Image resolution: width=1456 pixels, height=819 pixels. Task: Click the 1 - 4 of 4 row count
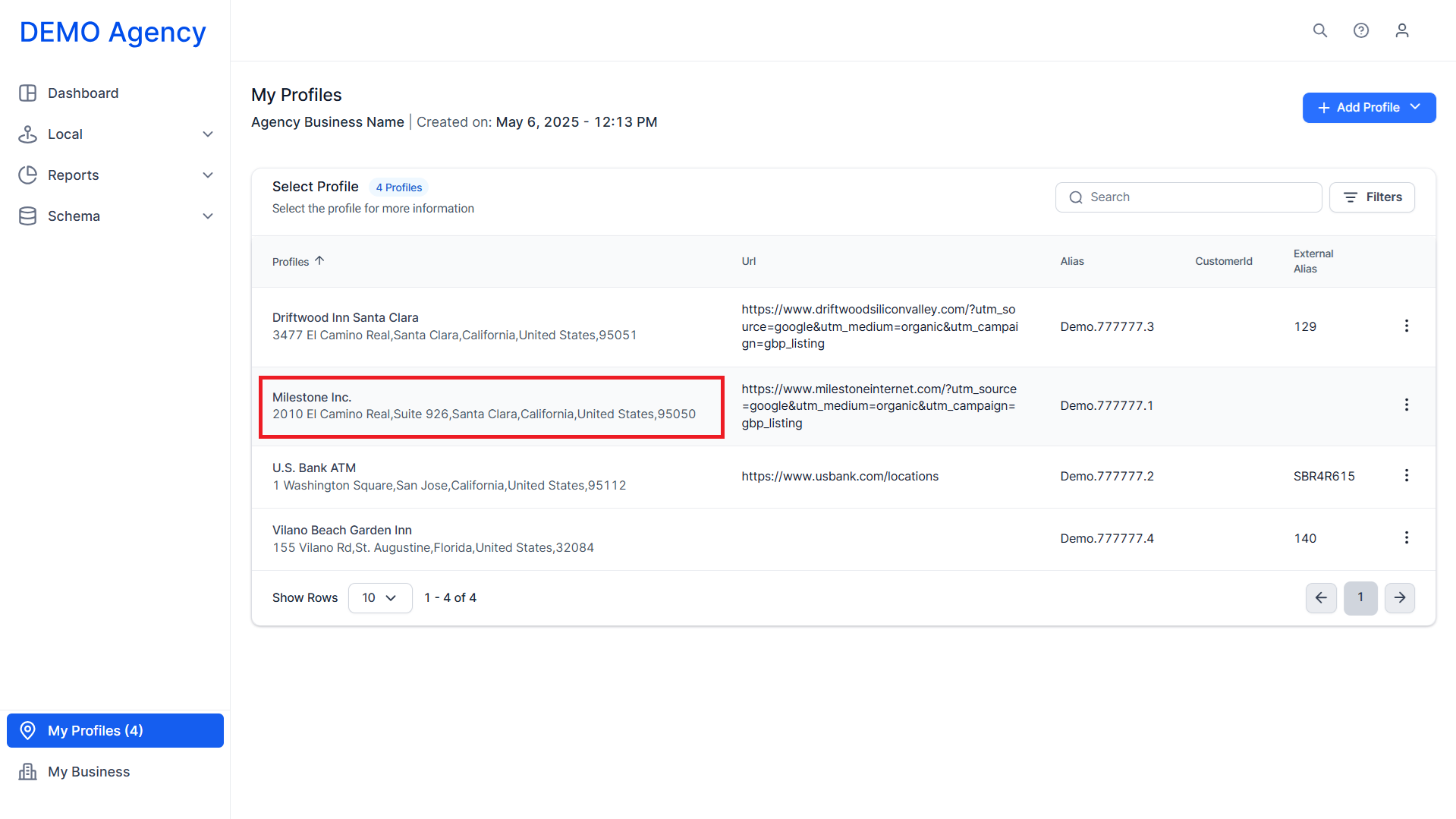[451, 598]
